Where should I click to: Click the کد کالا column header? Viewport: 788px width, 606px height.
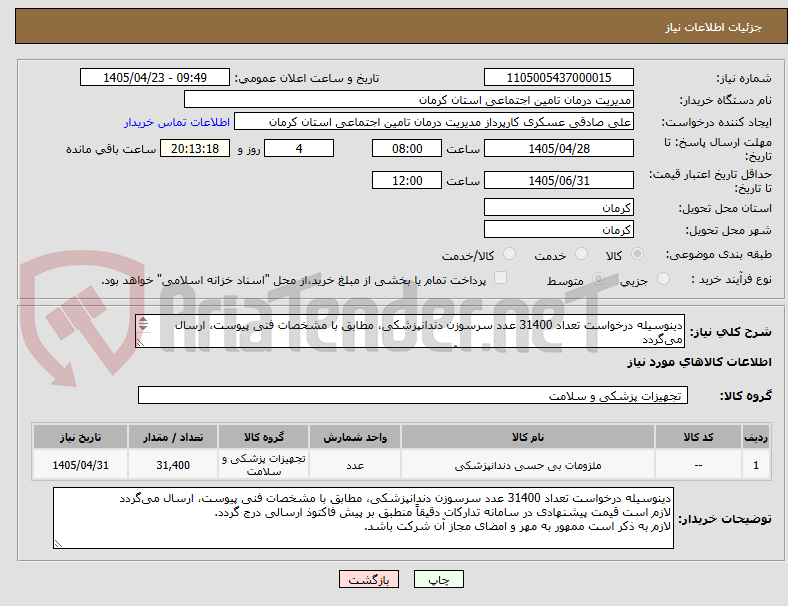tap(698, 437)
